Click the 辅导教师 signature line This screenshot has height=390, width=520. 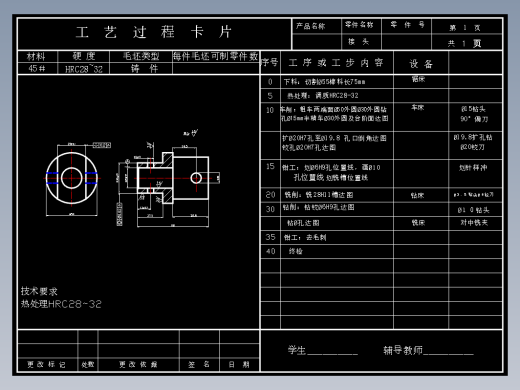428,350
